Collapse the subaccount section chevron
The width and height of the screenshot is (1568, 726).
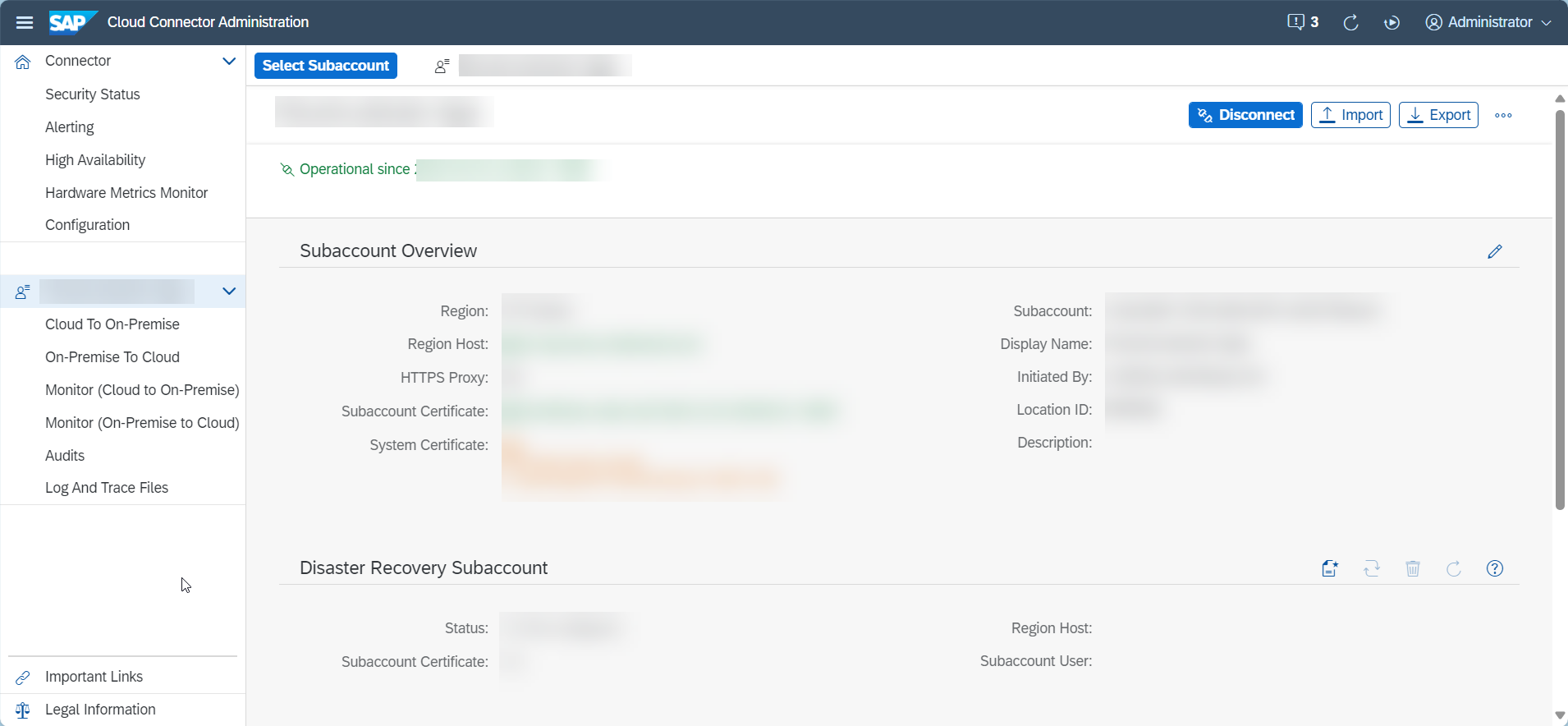229,291
